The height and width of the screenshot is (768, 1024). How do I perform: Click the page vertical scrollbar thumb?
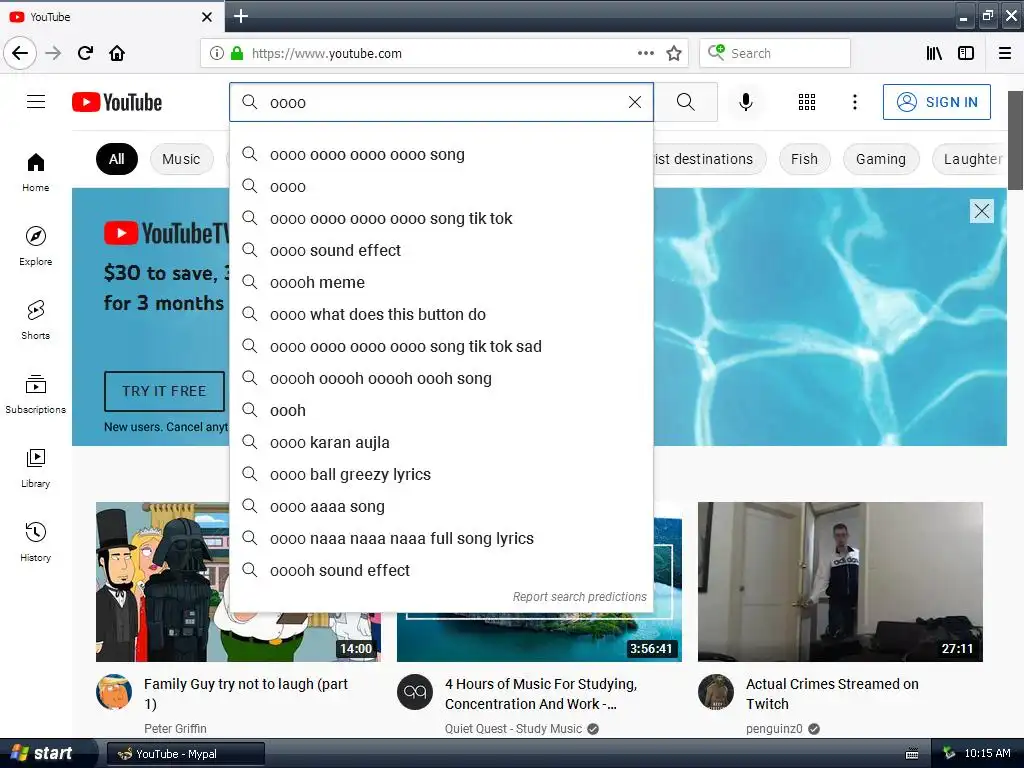pyautogui.click(x=1015, y=140)
